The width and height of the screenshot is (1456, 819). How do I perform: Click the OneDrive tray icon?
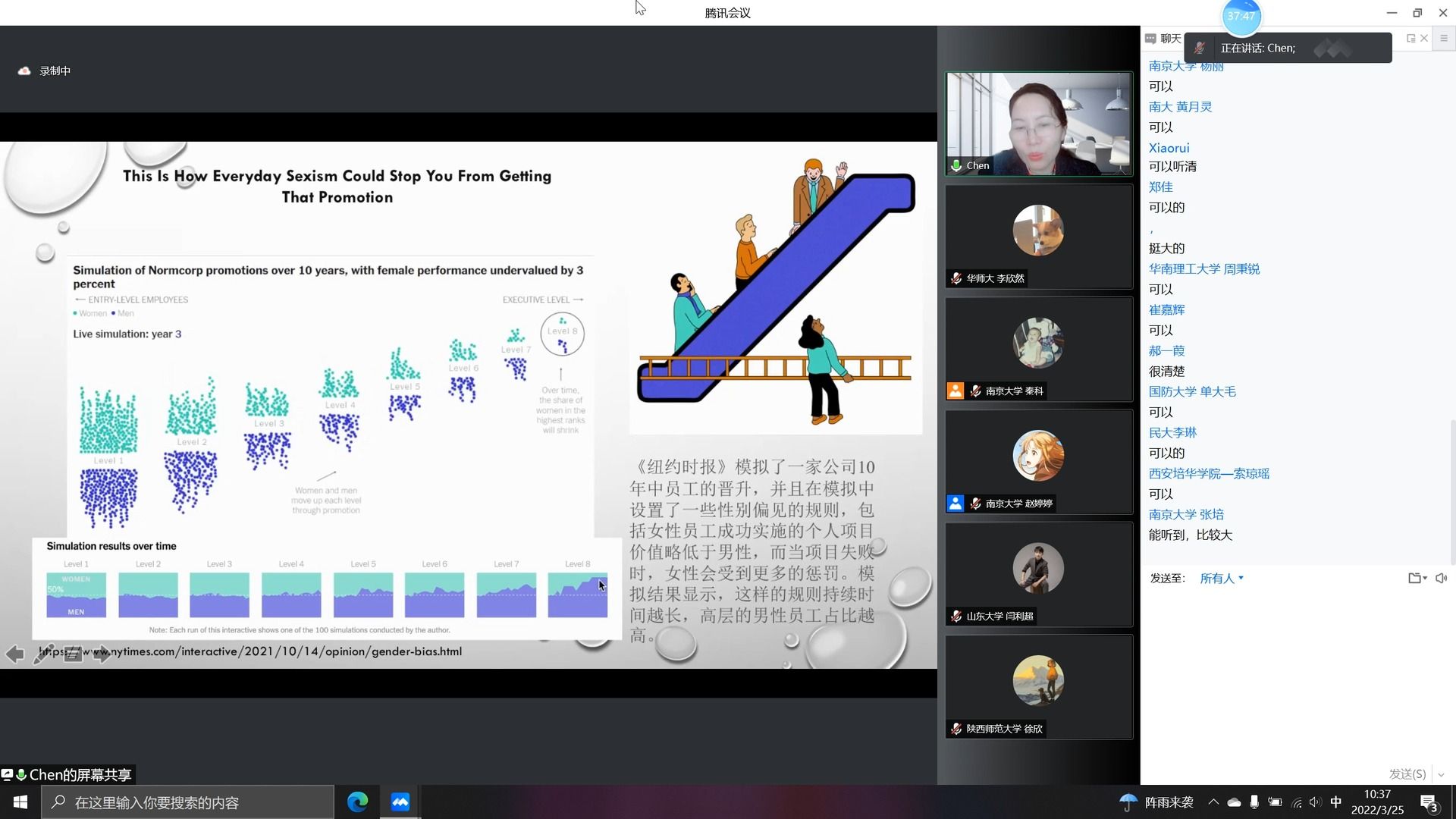(x=1235, y=802)
